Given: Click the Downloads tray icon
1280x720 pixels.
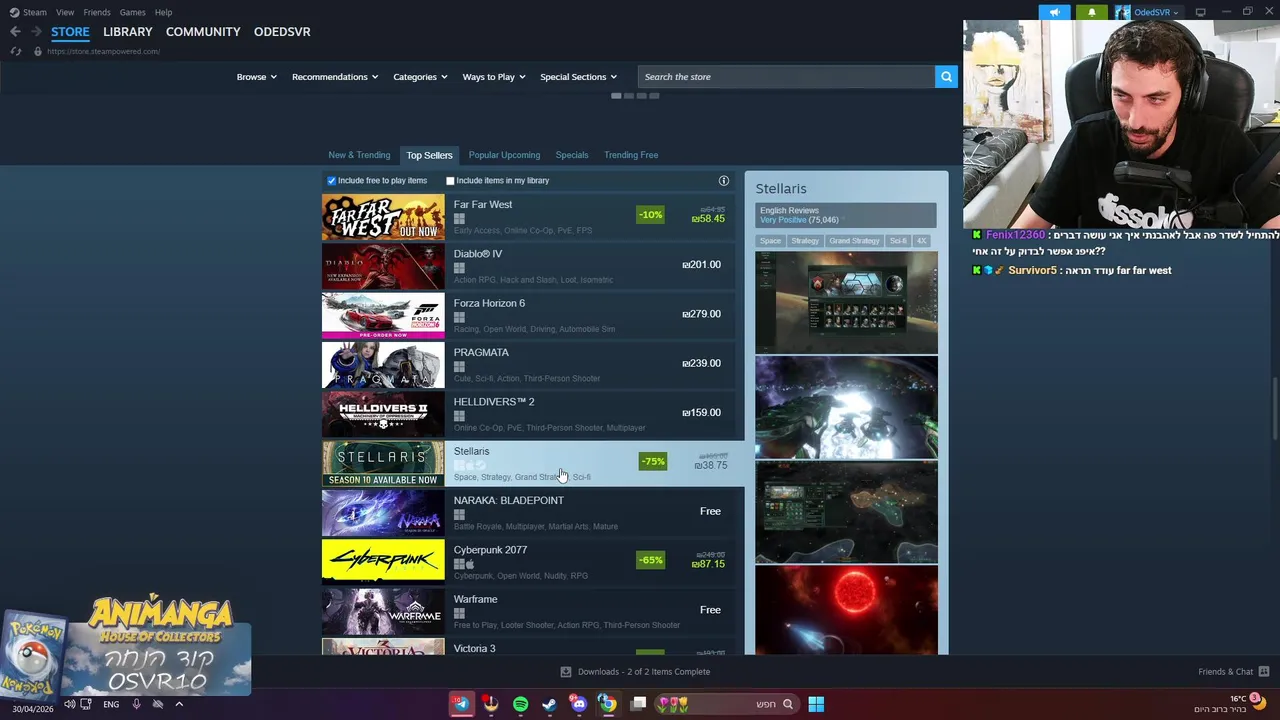Looking at the screenshot, I should click(x=566, y=672).
